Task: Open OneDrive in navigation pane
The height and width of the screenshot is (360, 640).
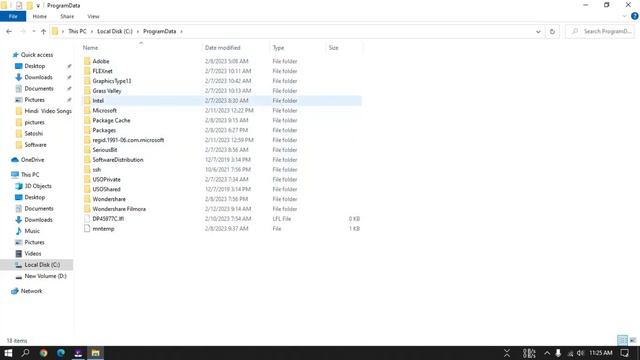Action: click(x=32, y=160)
